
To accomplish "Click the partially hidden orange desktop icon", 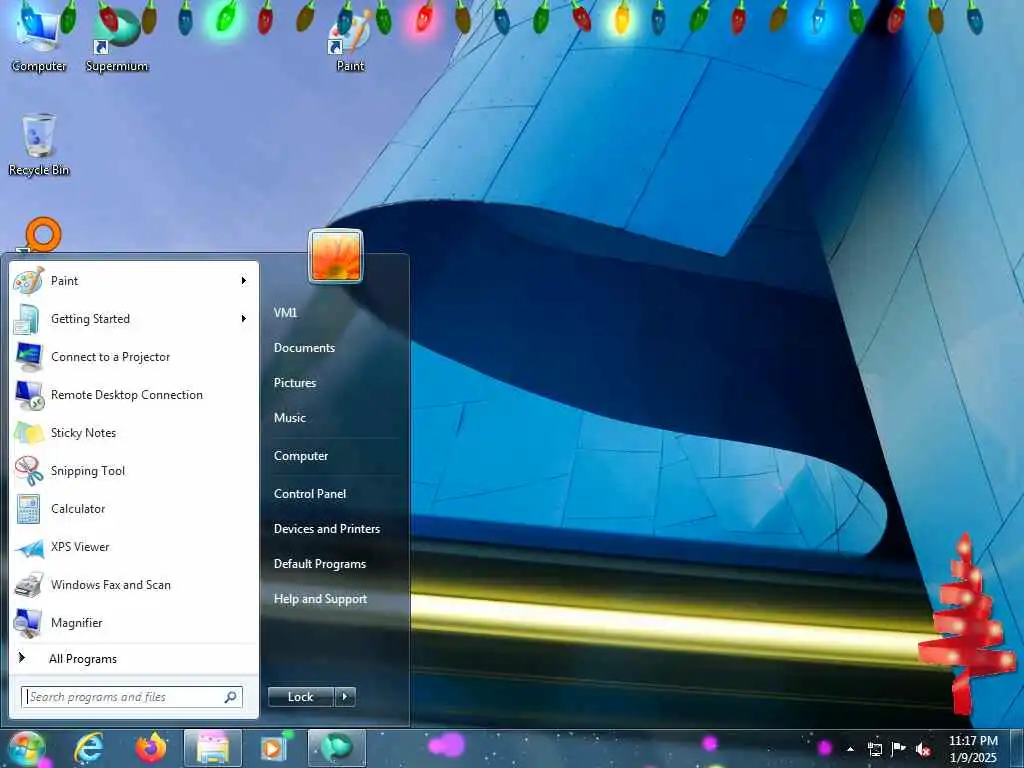I will (x=42, y=235).
